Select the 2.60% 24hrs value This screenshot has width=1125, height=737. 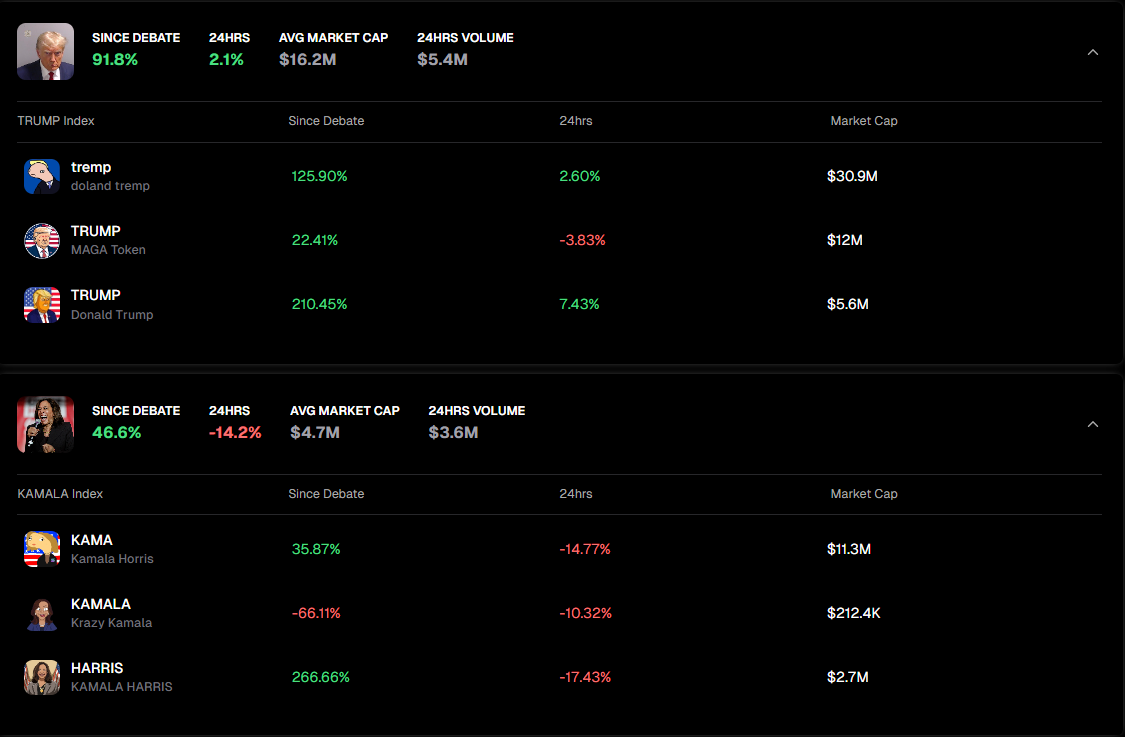[580, 176]
